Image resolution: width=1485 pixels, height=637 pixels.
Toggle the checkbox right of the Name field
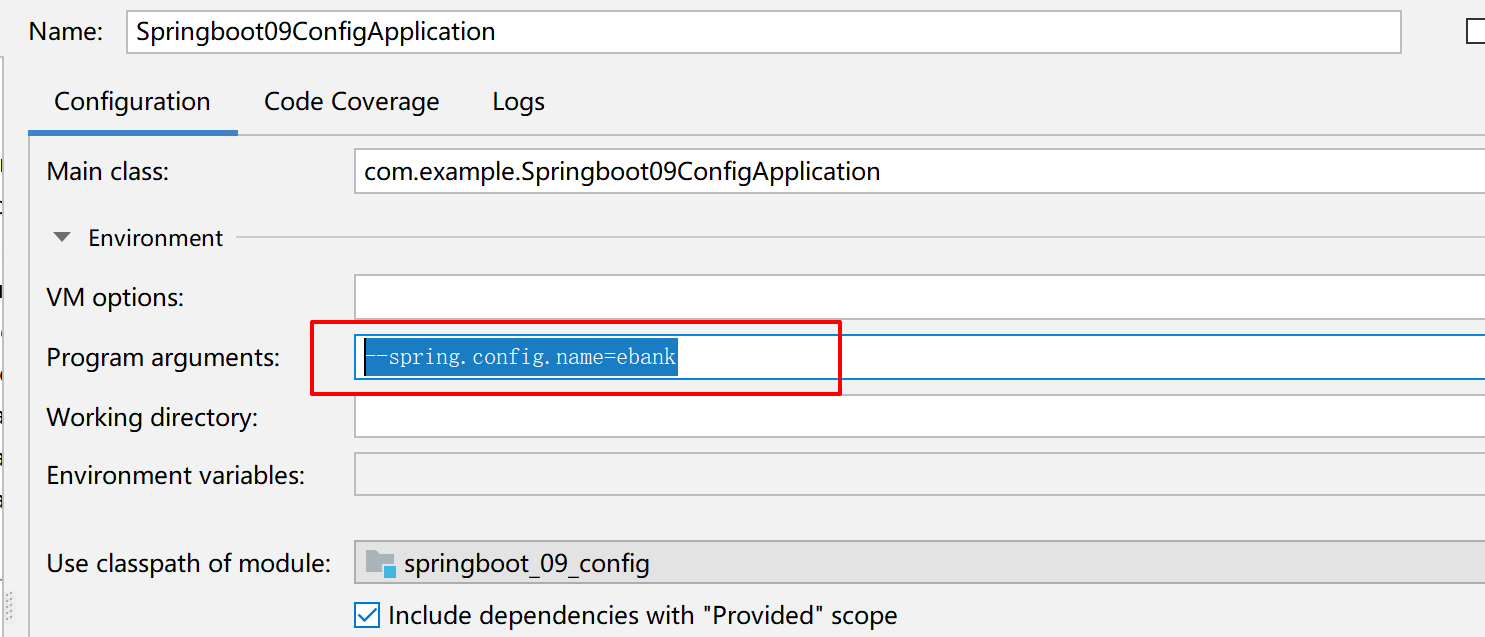click(x=1475, y=32)
